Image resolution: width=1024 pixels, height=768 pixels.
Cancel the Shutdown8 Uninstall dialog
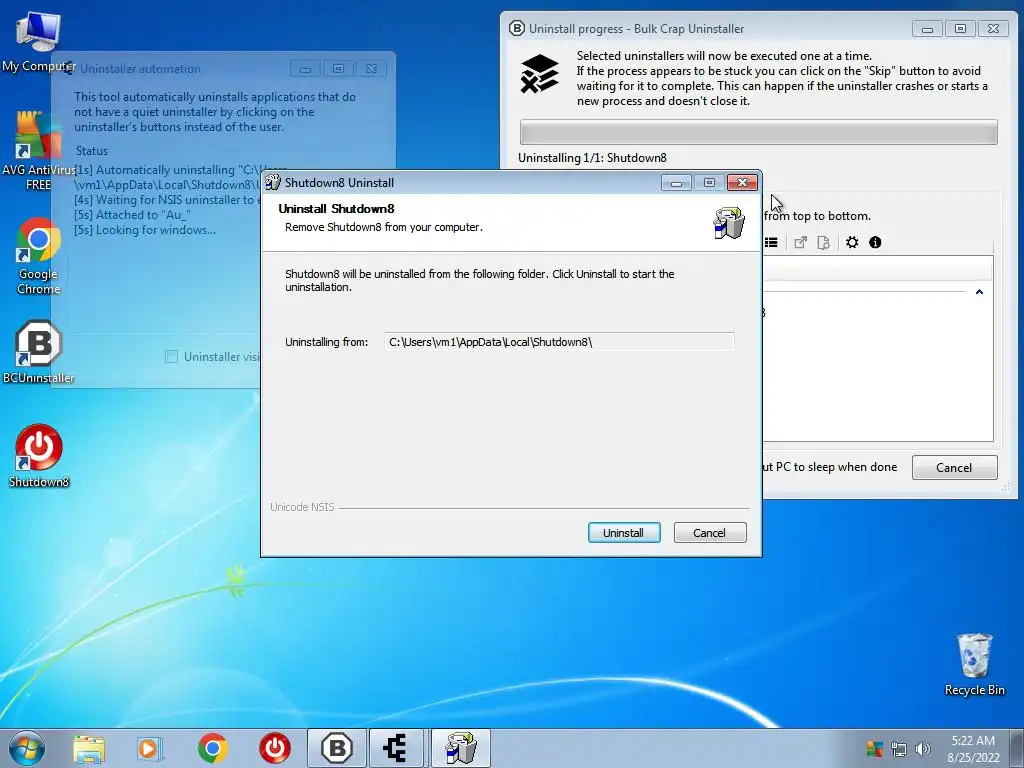click(709, 533)
